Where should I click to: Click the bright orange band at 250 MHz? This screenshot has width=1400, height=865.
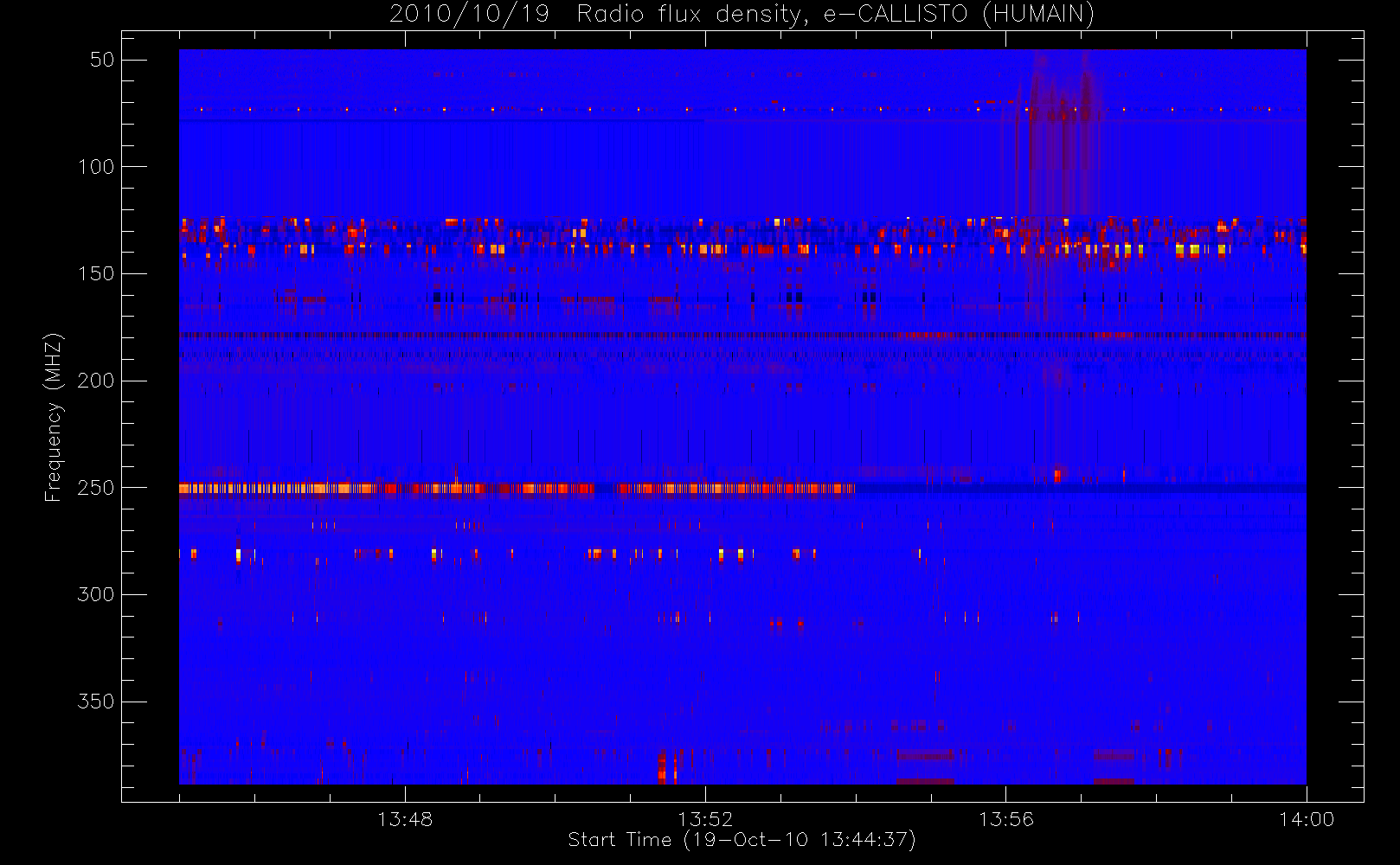517,489
